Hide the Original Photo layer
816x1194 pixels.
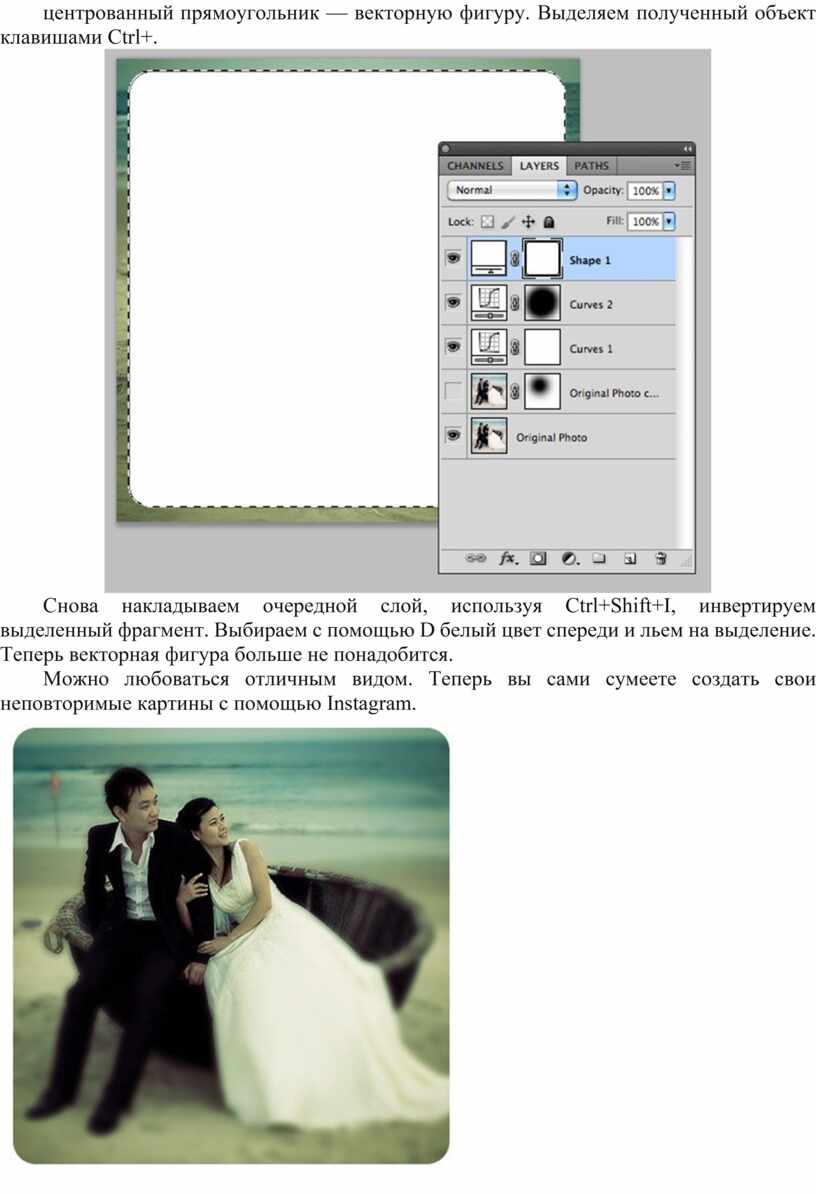point(453,435)
